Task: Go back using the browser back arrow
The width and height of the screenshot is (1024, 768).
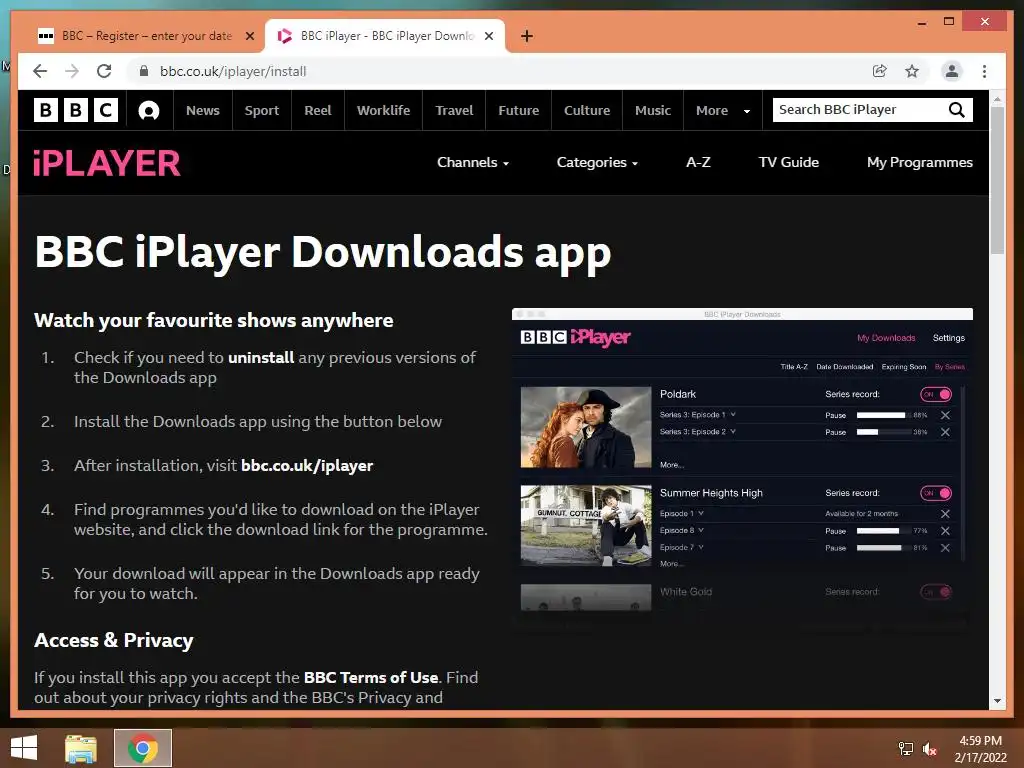Action: click(40, 71)
